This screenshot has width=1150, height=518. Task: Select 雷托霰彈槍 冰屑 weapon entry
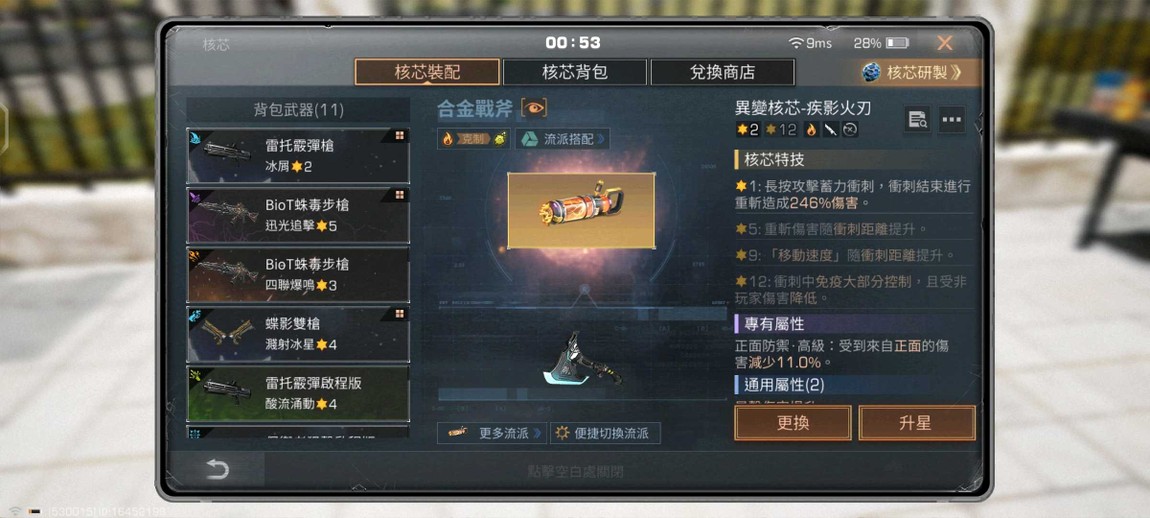tap(299, 156)
